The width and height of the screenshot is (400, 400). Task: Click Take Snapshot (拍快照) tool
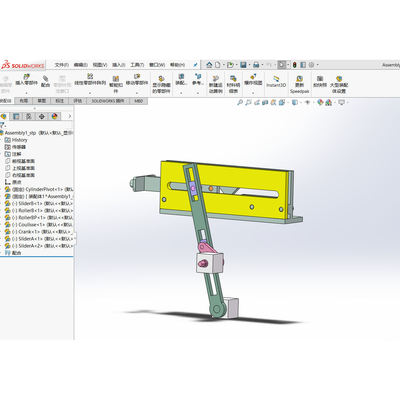click(x=320, y=81)
